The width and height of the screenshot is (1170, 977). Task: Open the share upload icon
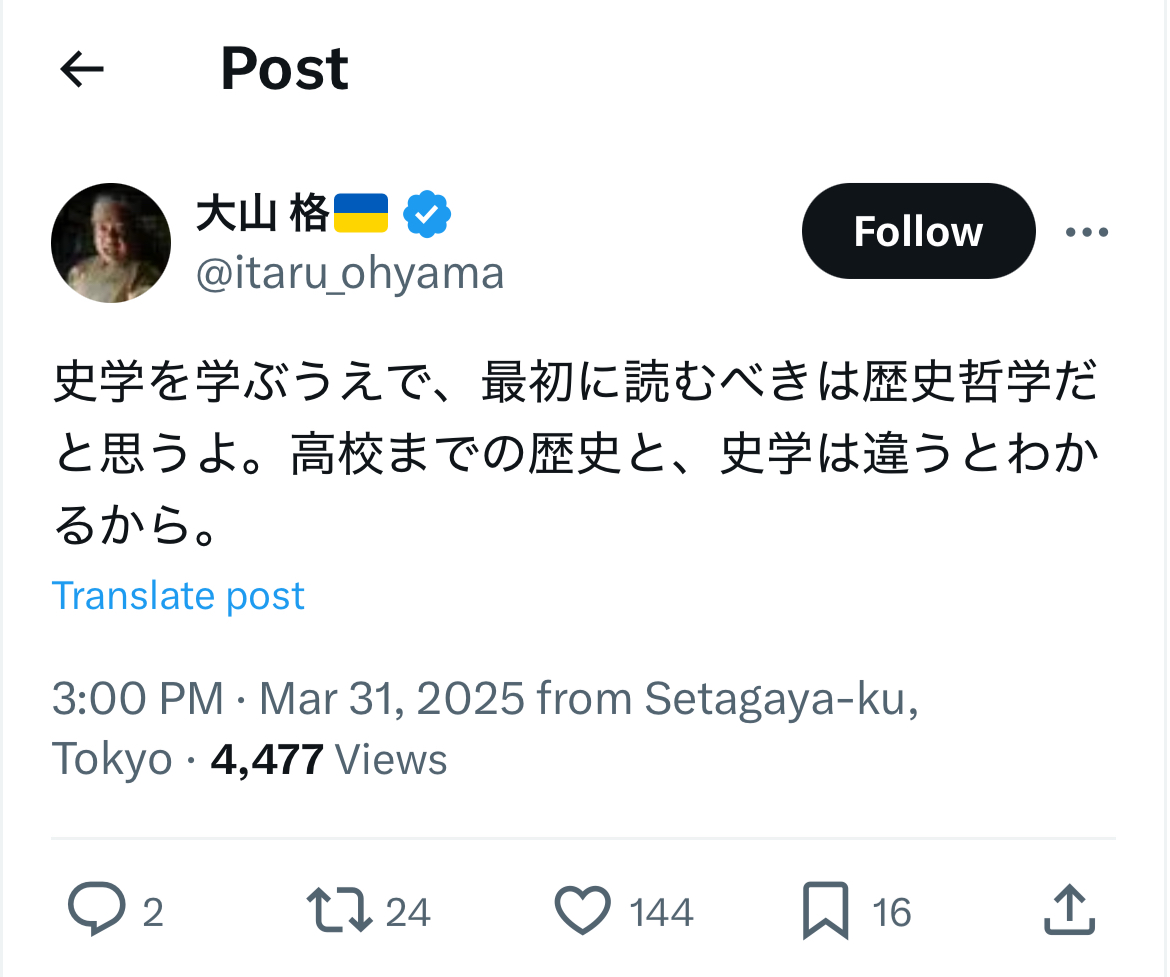tap(1069, 910)
